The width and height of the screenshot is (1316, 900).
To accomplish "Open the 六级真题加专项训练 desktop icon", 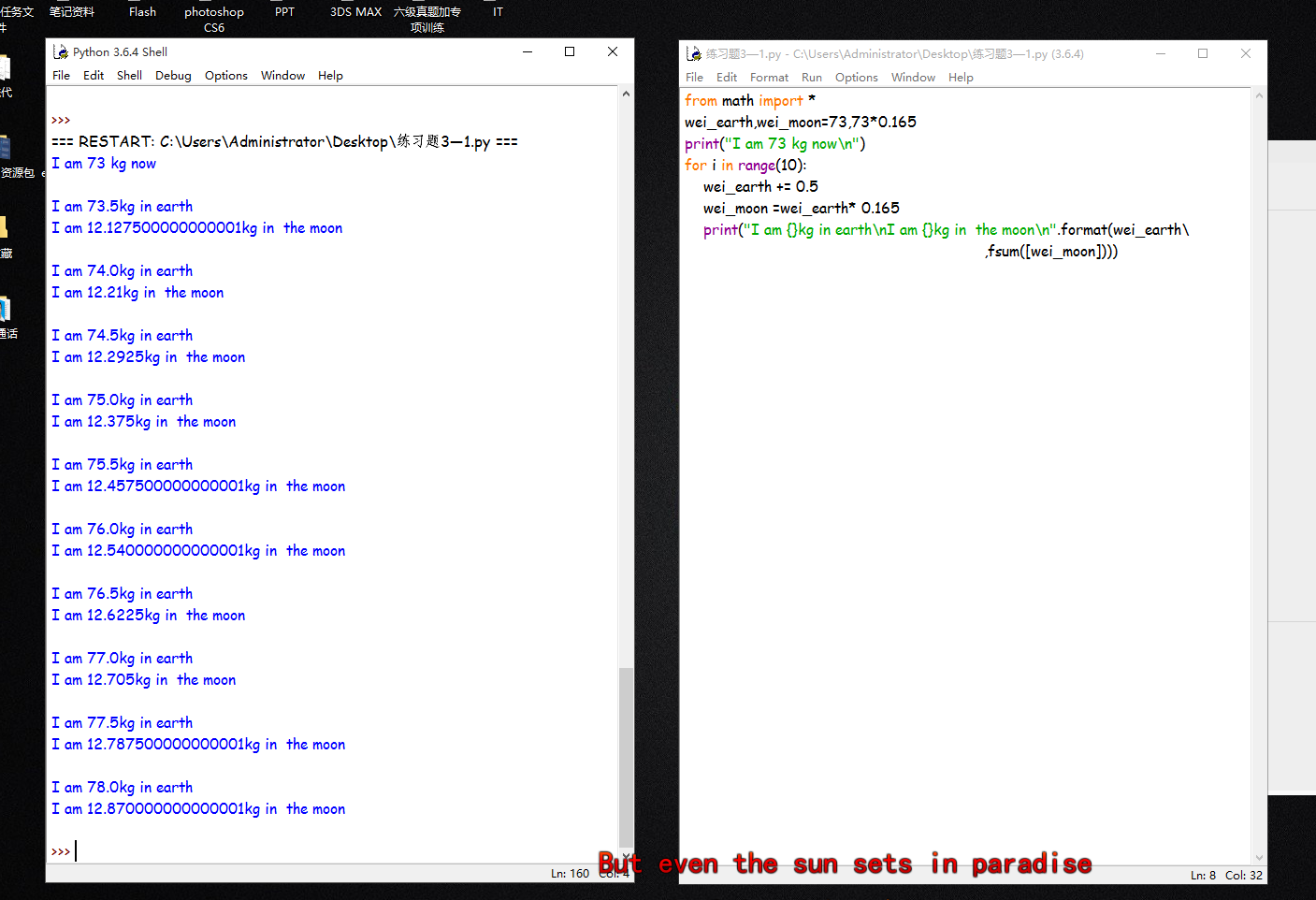I will 427,19.
